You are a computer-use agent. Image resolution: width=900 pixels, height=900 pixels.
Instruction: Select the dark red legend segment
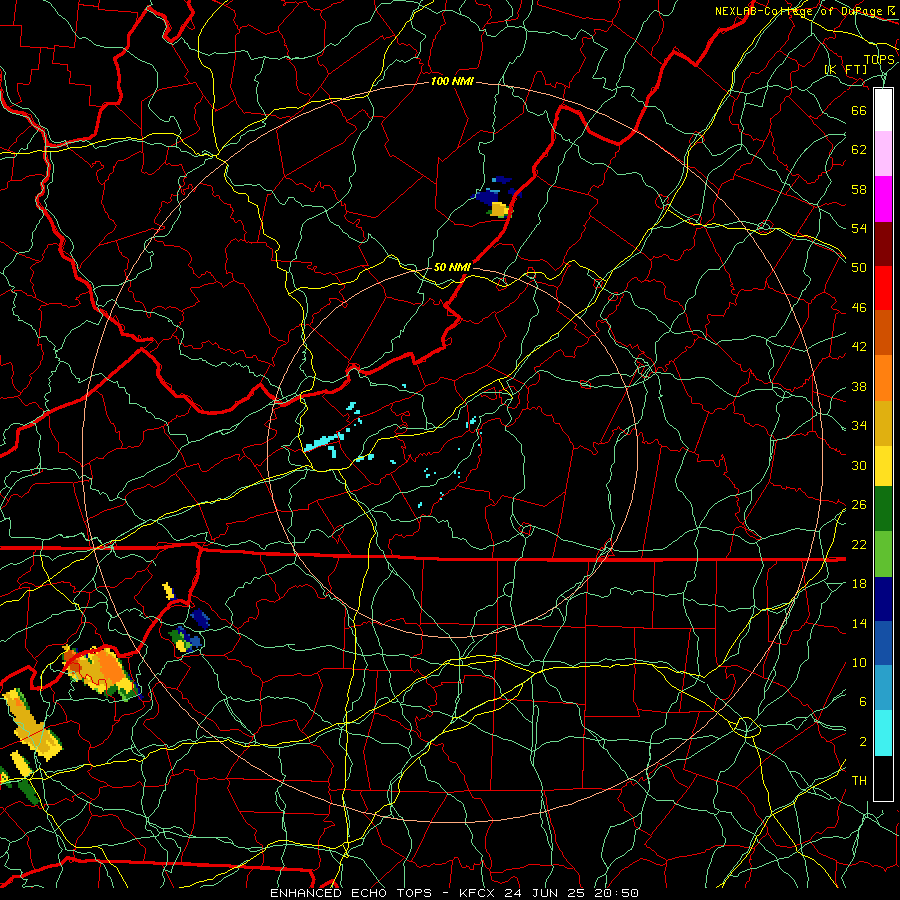pyautogui.click(x=883, y=243)
